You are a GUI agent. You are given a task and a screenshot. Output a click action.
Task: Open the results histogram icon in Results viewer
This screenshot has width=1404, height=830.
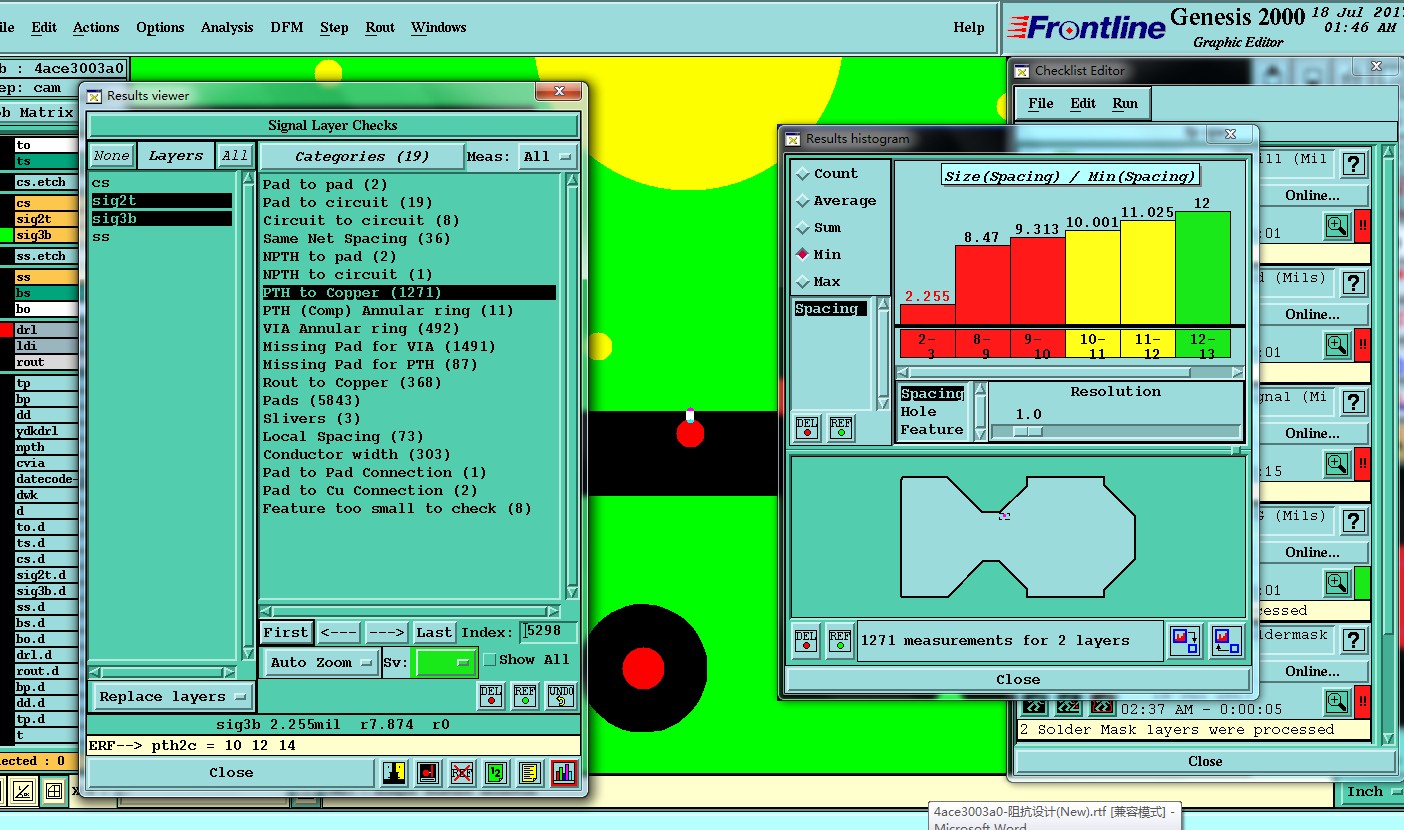[x=564, y=772]
